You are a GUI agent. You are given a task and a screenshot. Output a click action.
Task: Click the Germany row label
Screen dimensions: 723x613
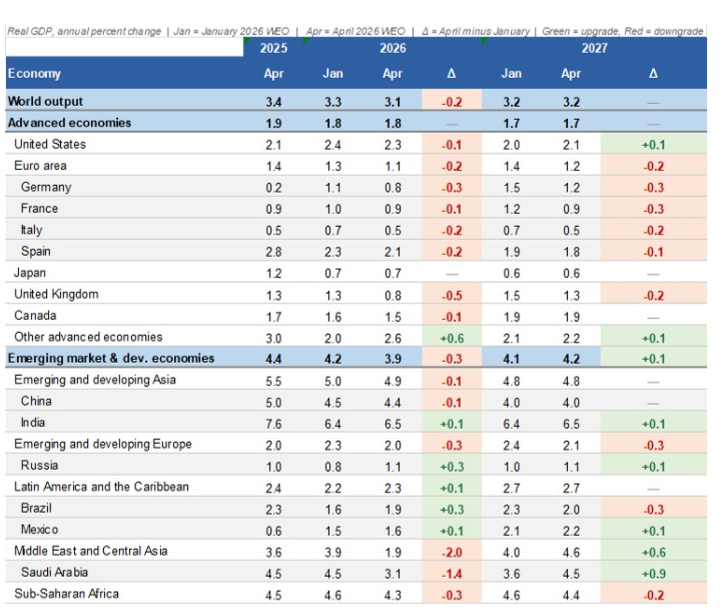pyautogui.click(x=46, y=187)
